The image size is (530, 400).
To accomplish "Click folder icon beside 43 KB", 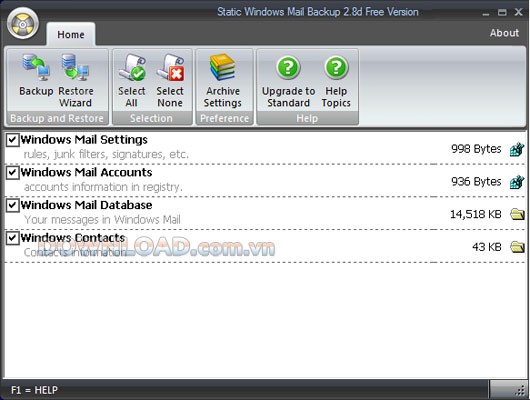I will 517,247.
